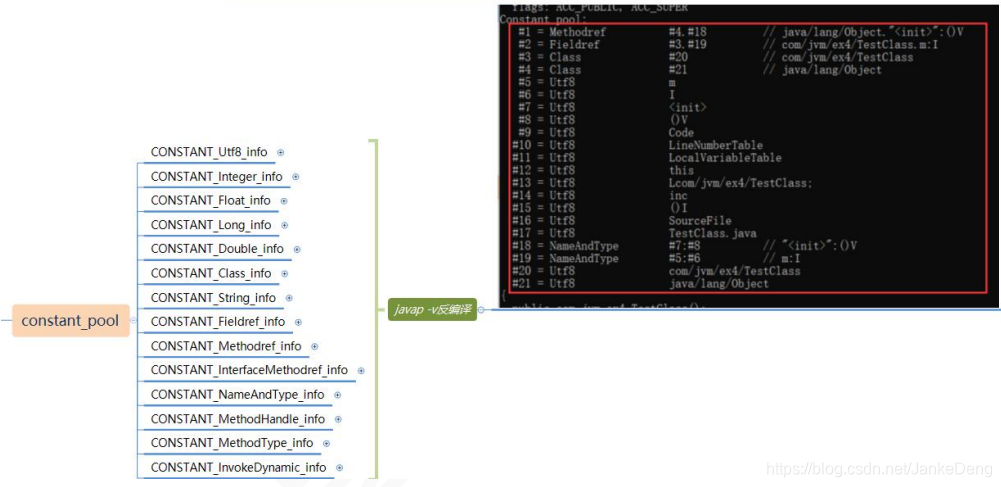The width and height of the screenshot is (1001, 487).
Task: Expand the CONSTANT_Long_info node
Action: (x=285, y=225)
